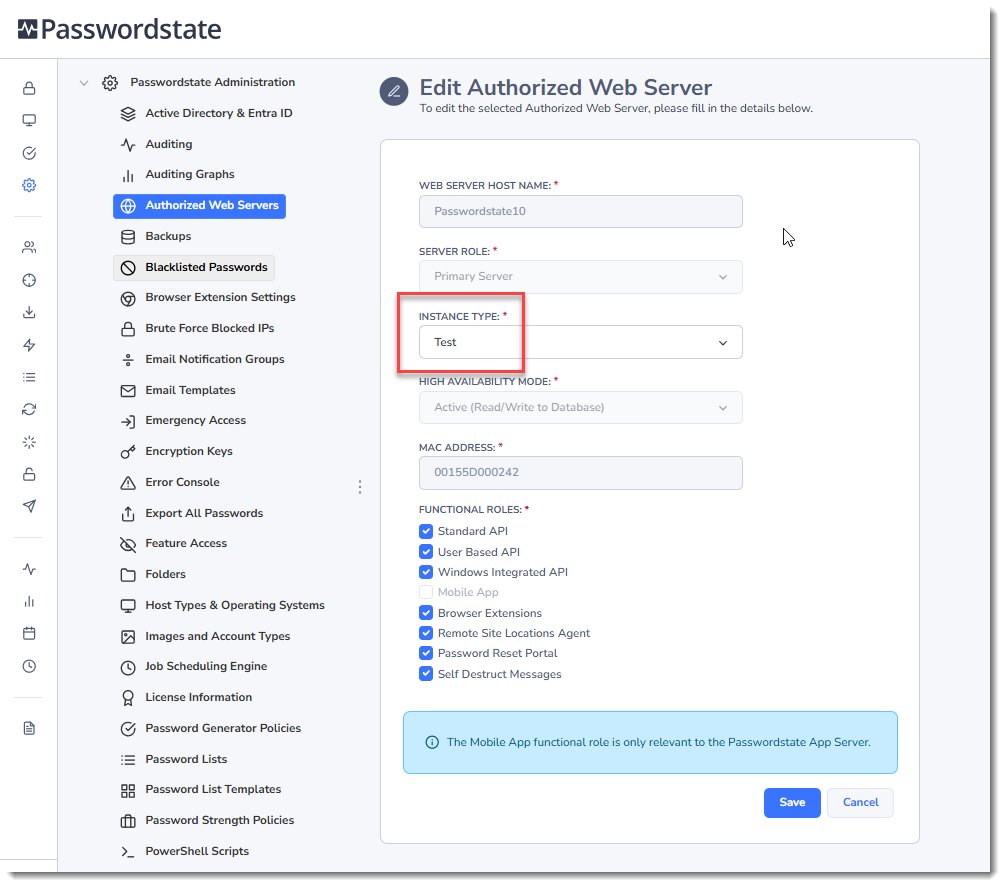Click the database icon next to Backups
The image size is (1005, 887).
click(x=128, y=237)
